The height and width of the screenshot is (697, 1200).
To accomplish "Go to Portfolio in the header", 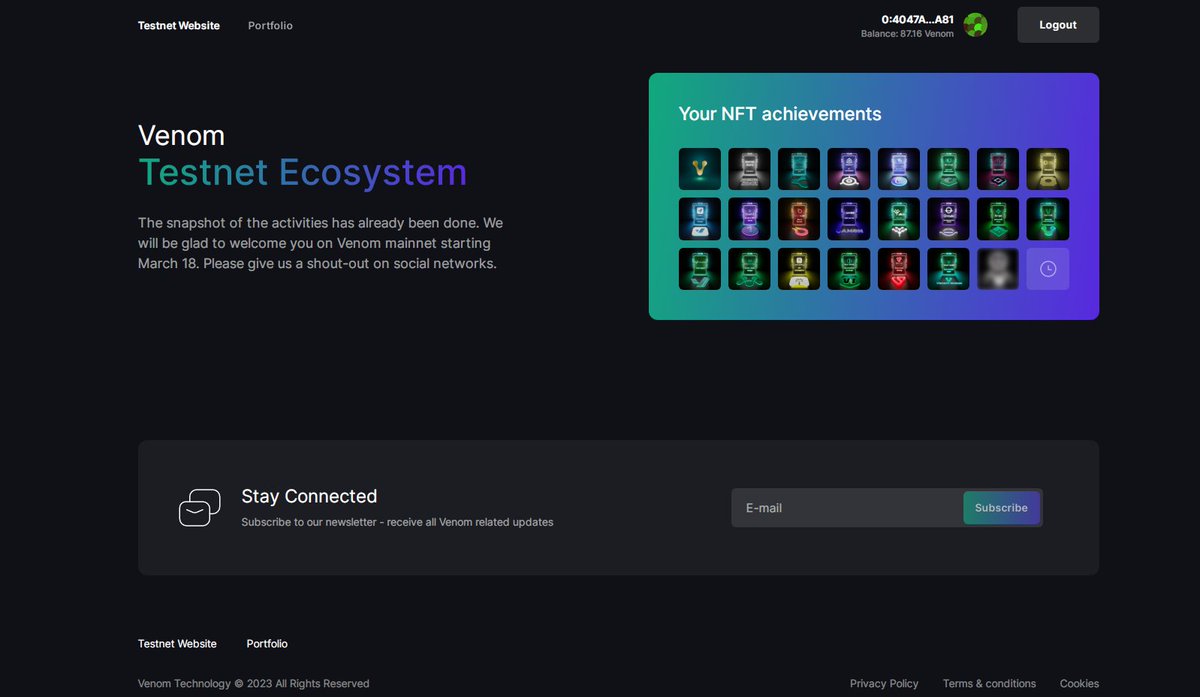I will tap(270, 26).
